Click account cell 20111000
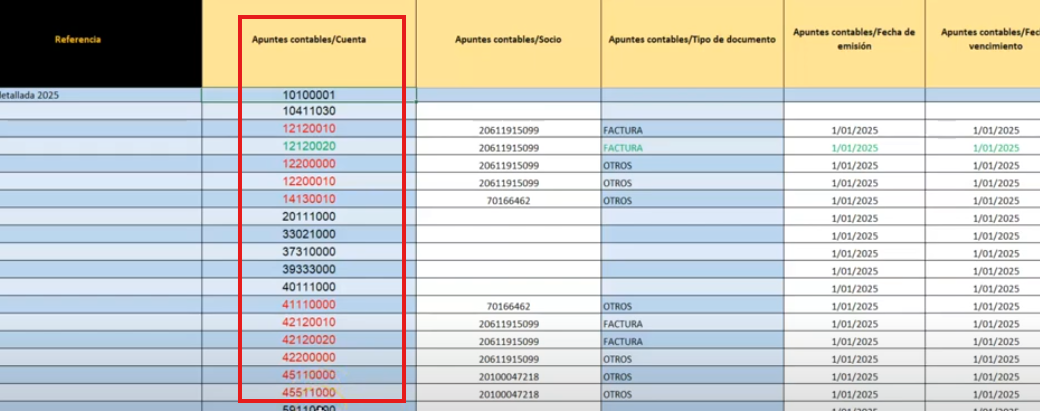The width and height of the screenshot is (1040, 411). (x=309, y=217)
